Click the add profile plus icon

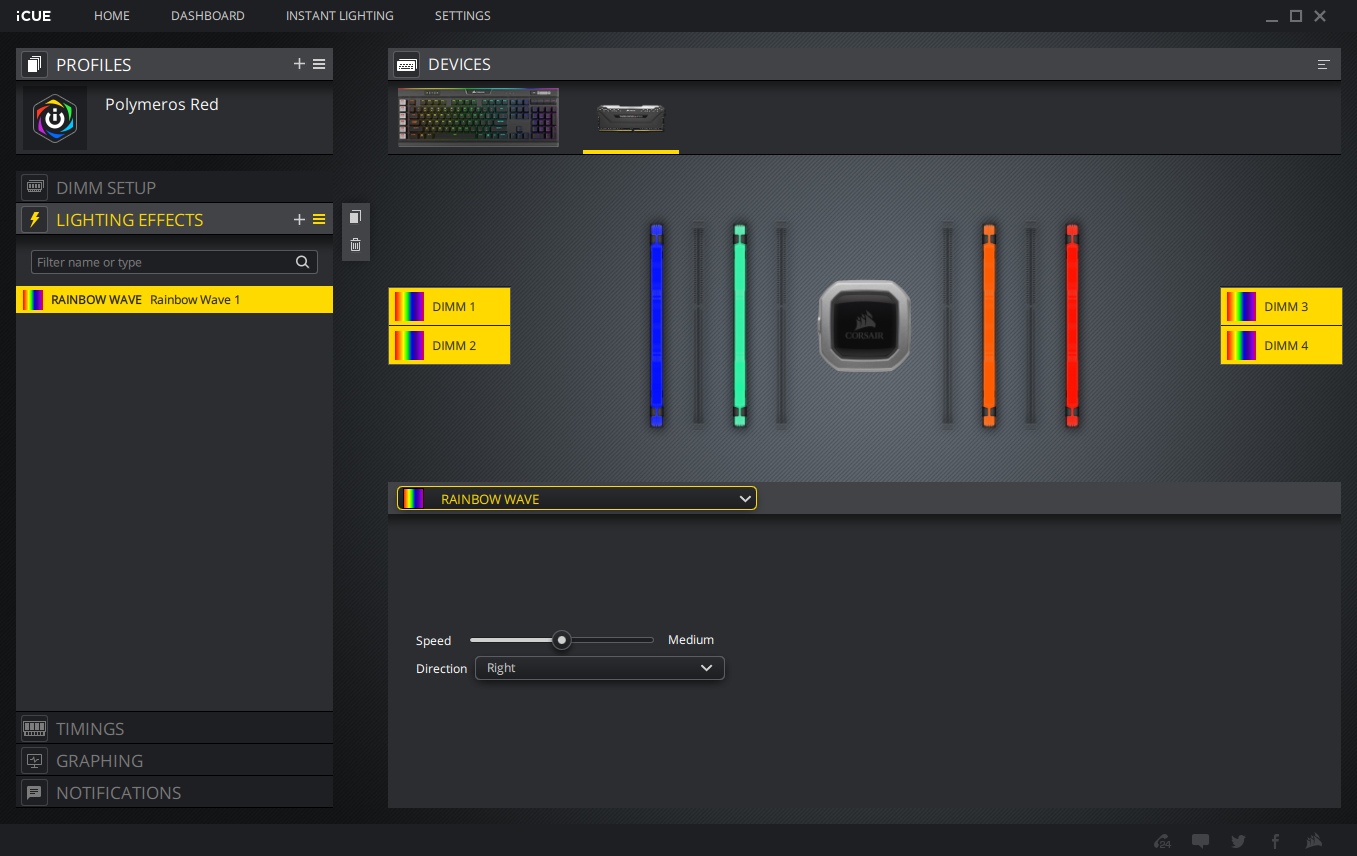coord(299,64)
